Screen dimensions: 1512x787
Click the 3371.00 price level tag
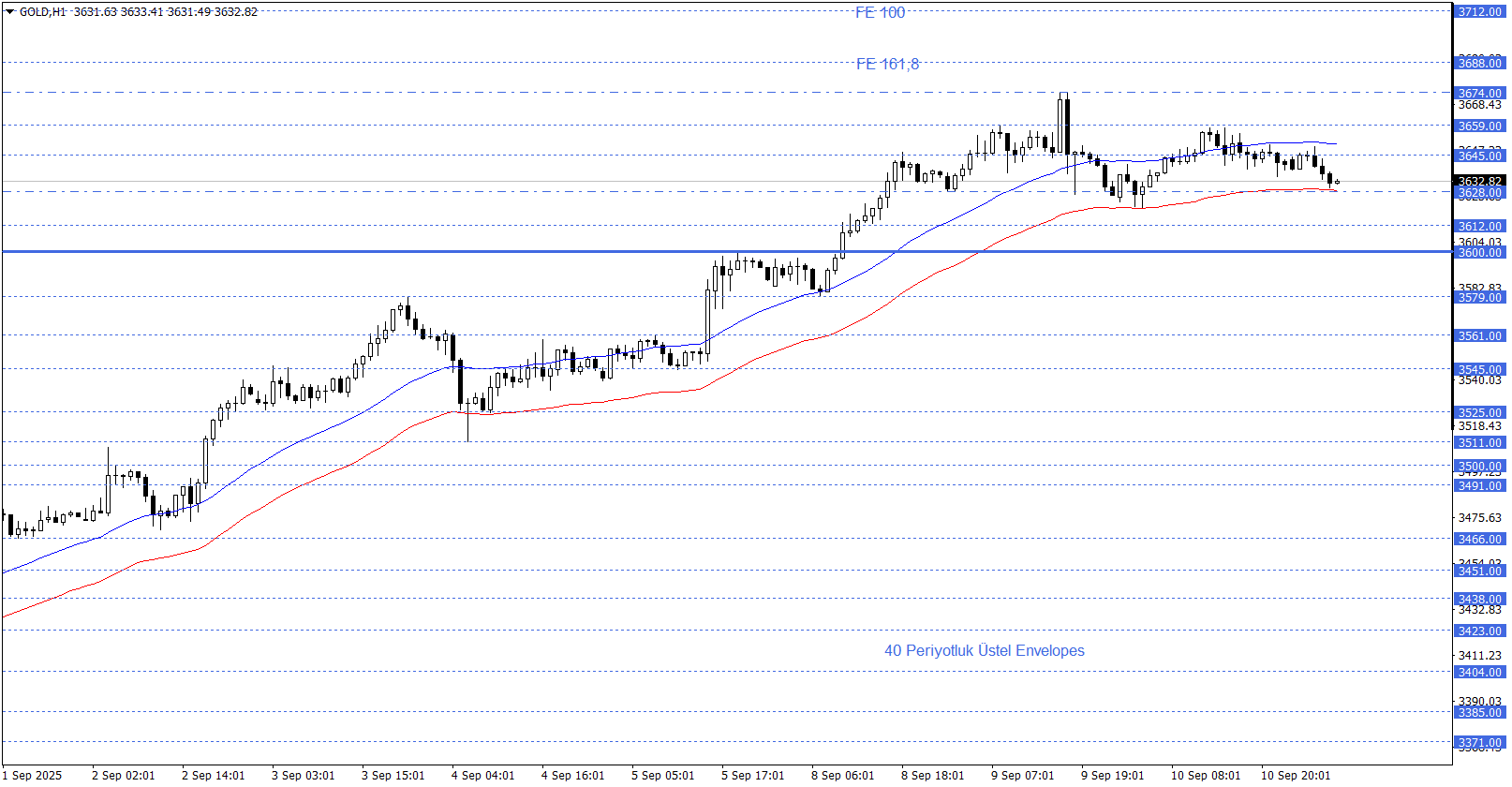click(x=1479, y=743)
